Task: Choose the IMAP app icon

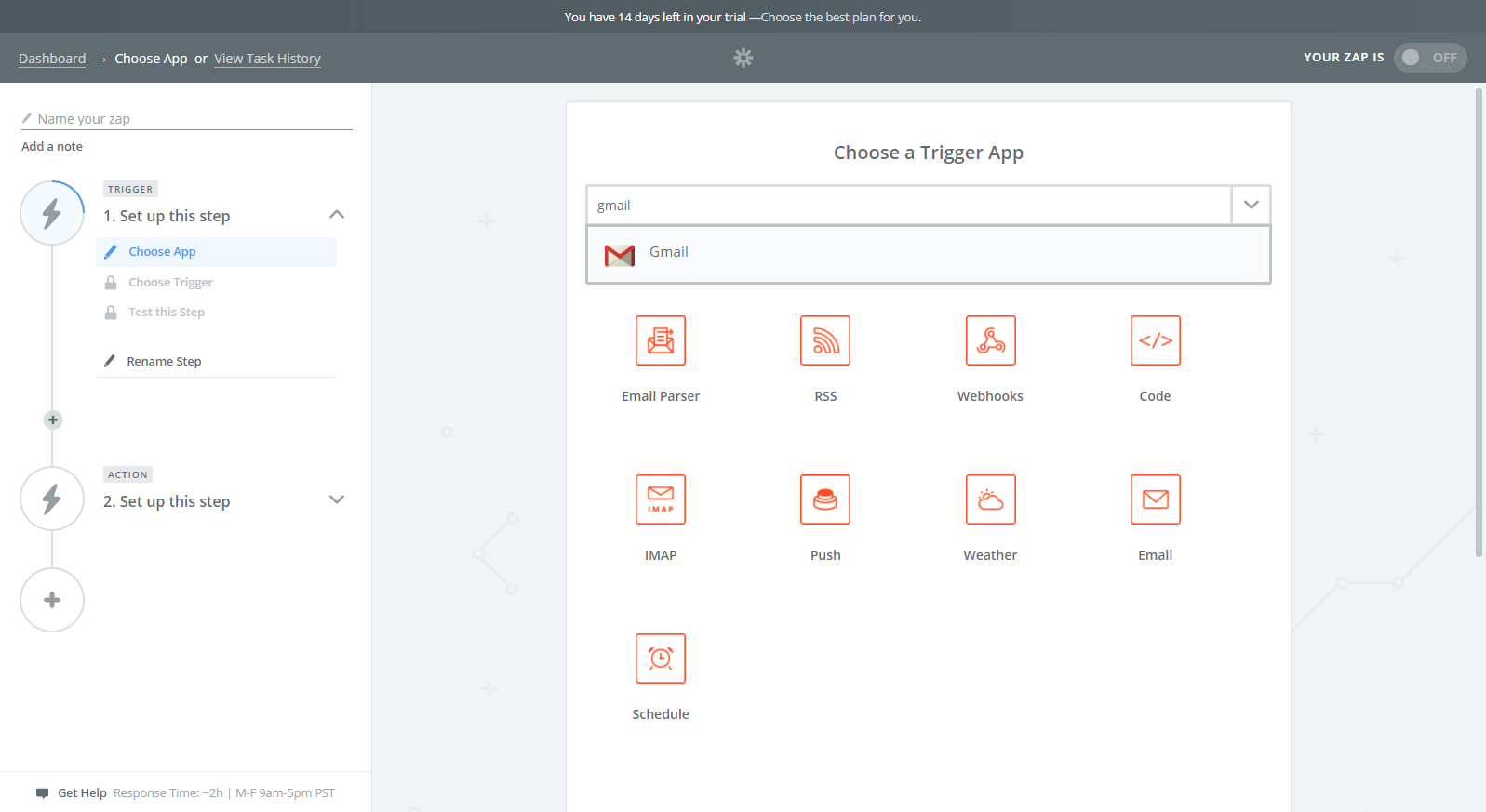Action: [x=661, y=499]
